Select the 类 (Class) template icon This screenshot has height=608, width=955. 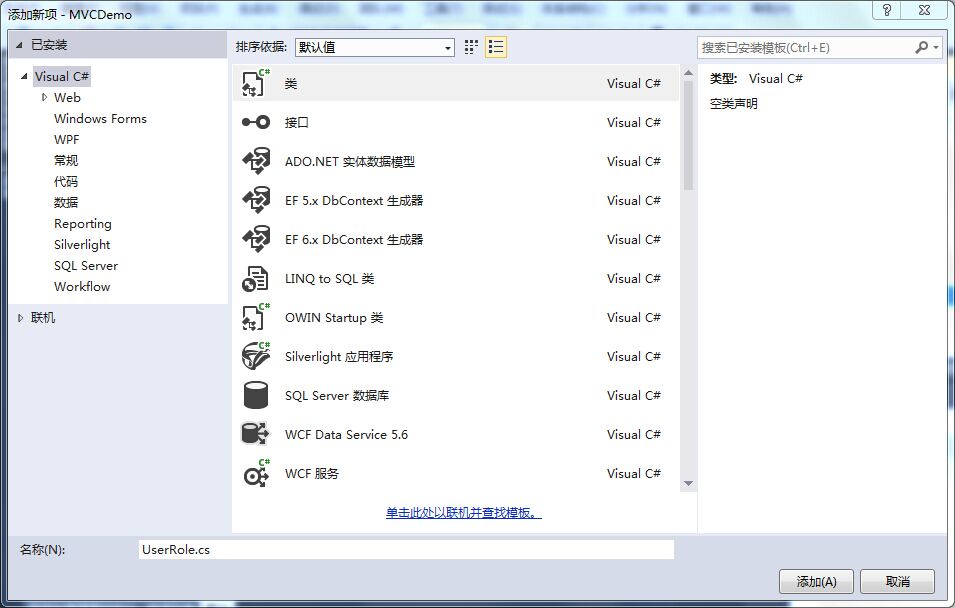coord(256,83)
